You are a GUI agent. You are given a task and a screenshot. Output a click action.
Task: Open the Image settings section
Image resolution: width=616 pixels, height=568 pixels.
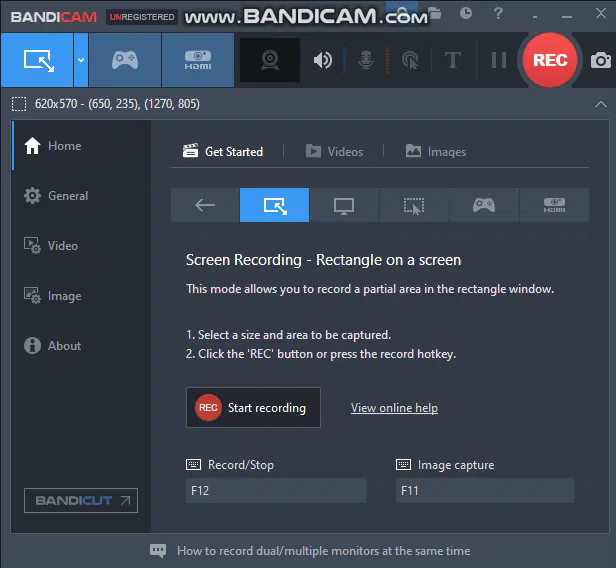point(81,296)
